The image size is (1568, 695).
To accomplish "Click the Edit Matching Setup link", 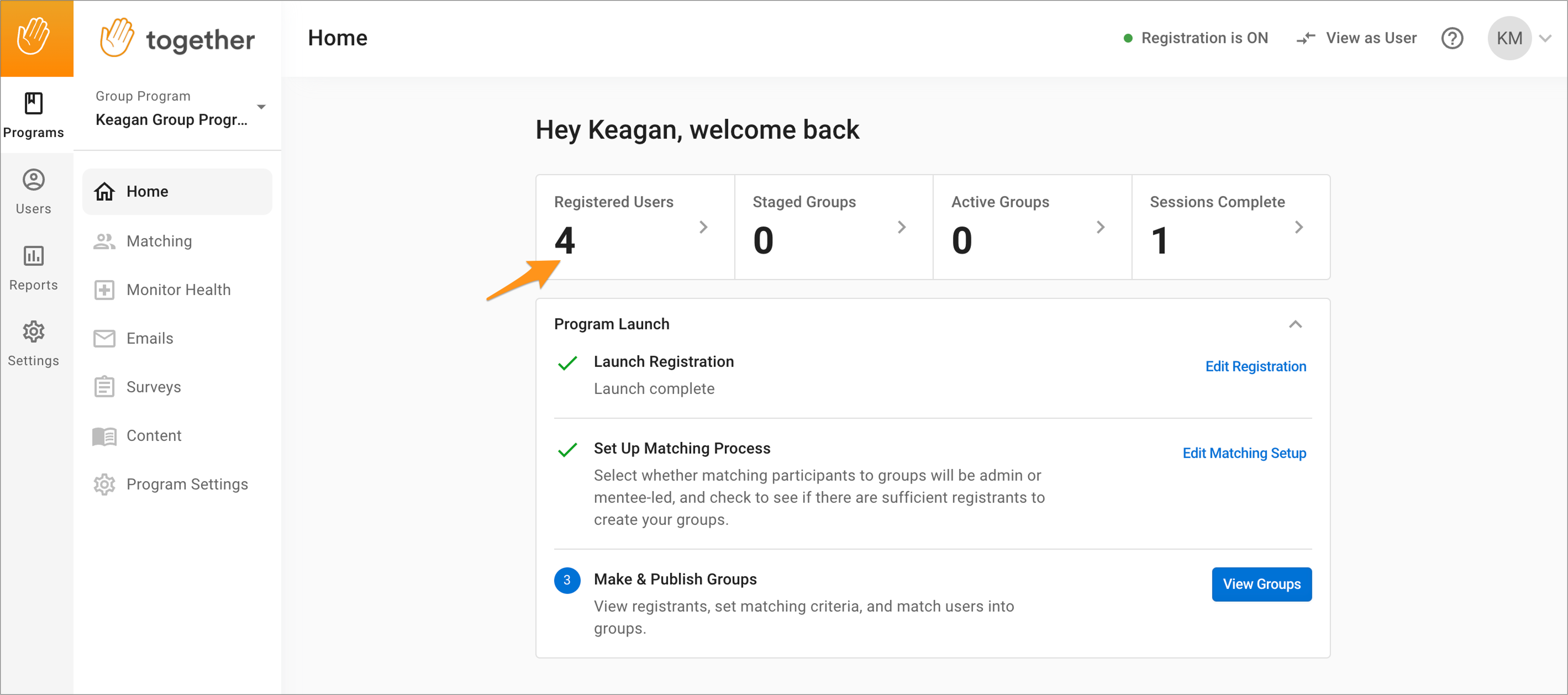I will pyautogui.click(x=1244, y=453).
